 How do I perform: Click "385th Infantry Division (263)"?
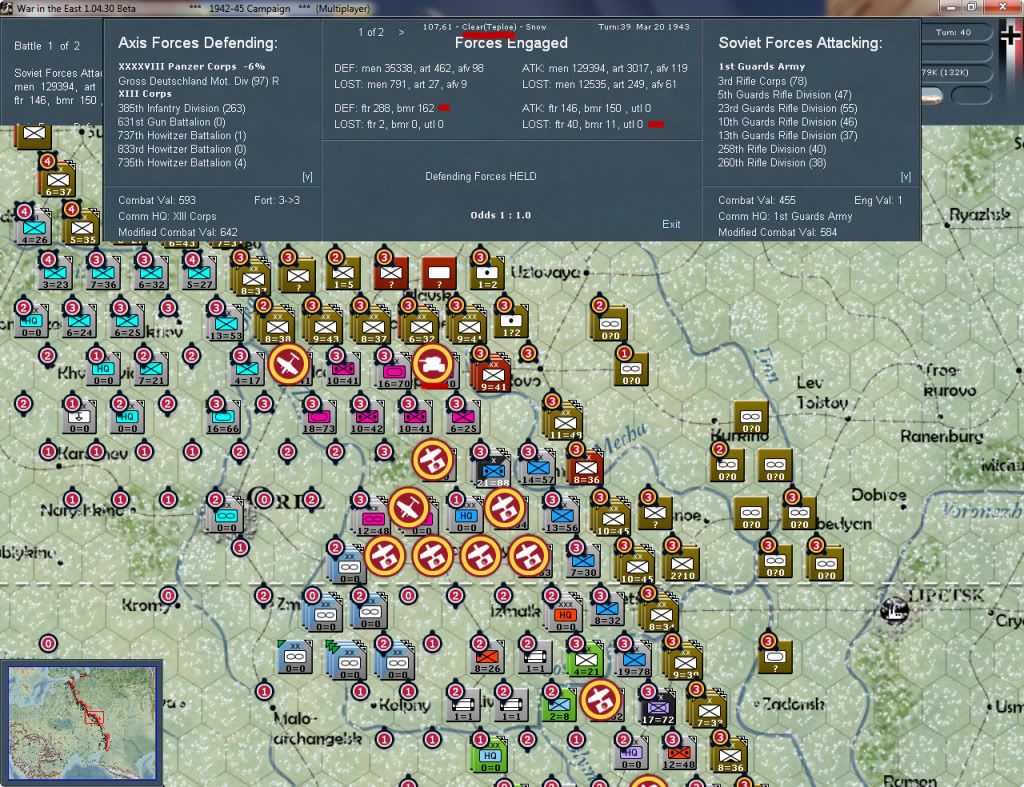182,108
